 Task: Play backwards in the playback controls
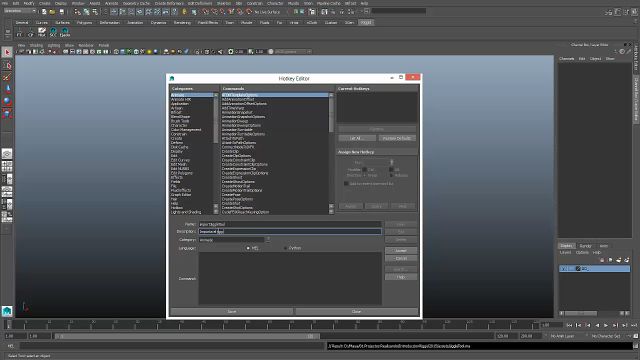click(x=597, y=325)
